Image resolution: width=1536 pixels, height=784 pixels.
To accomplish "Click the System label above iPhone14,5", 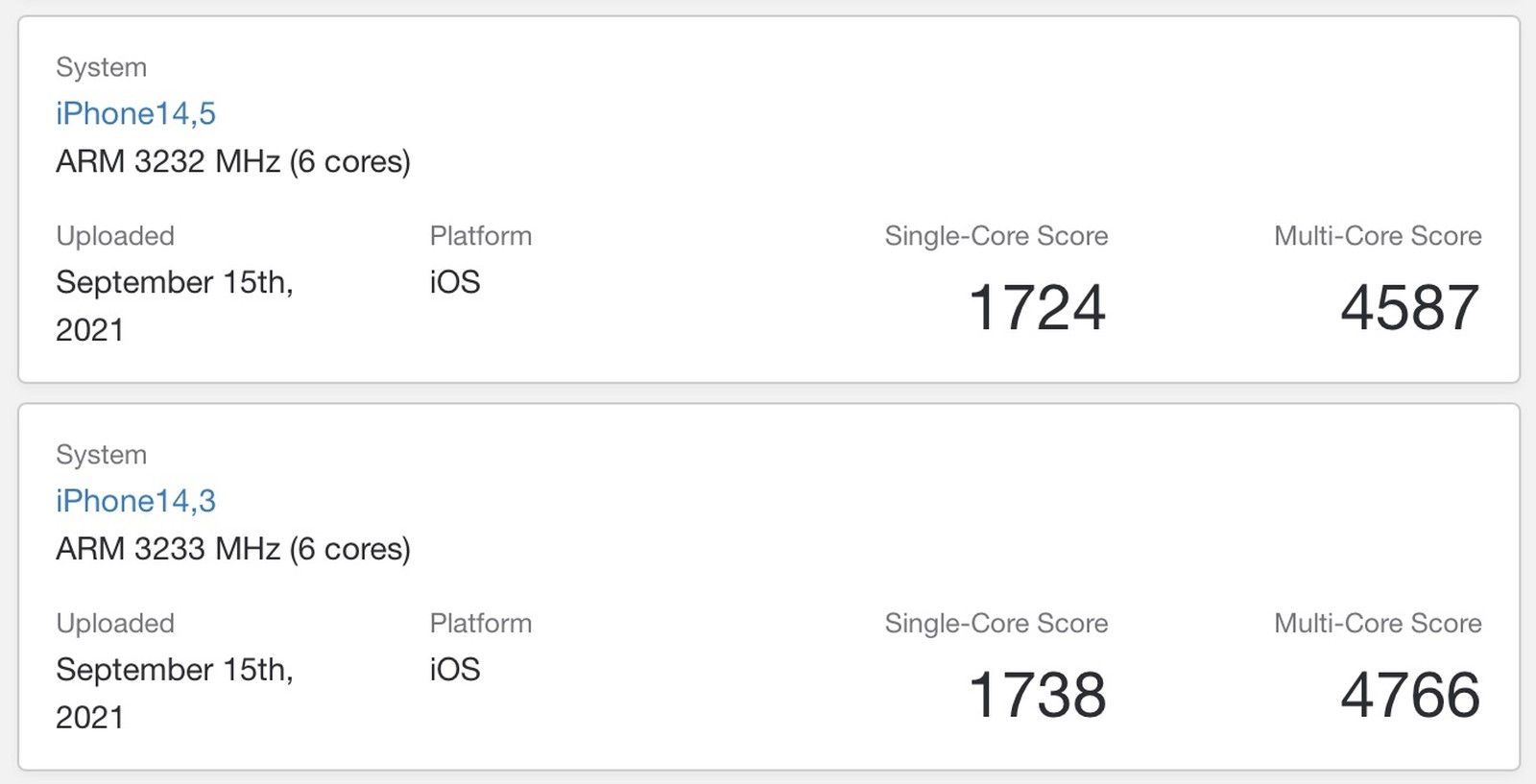I will point(101,67).
